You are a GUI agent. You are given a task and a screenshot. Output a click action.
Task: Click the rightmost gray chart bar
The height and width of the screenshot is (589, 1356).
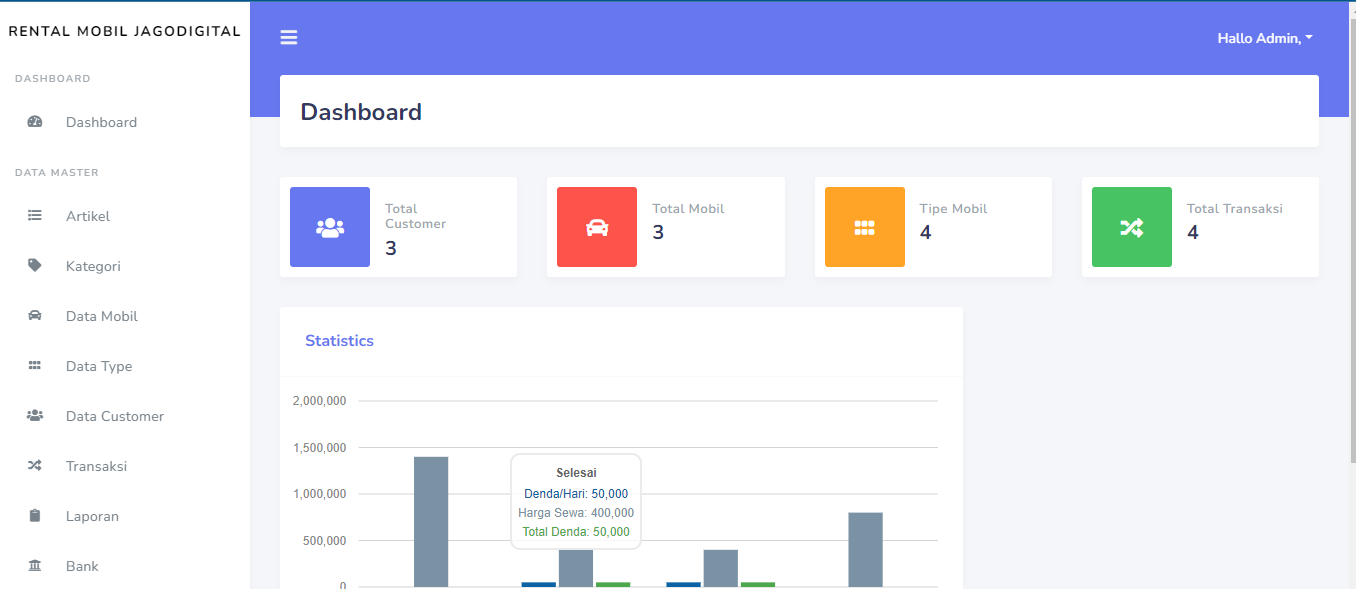[x=865, y=549]
